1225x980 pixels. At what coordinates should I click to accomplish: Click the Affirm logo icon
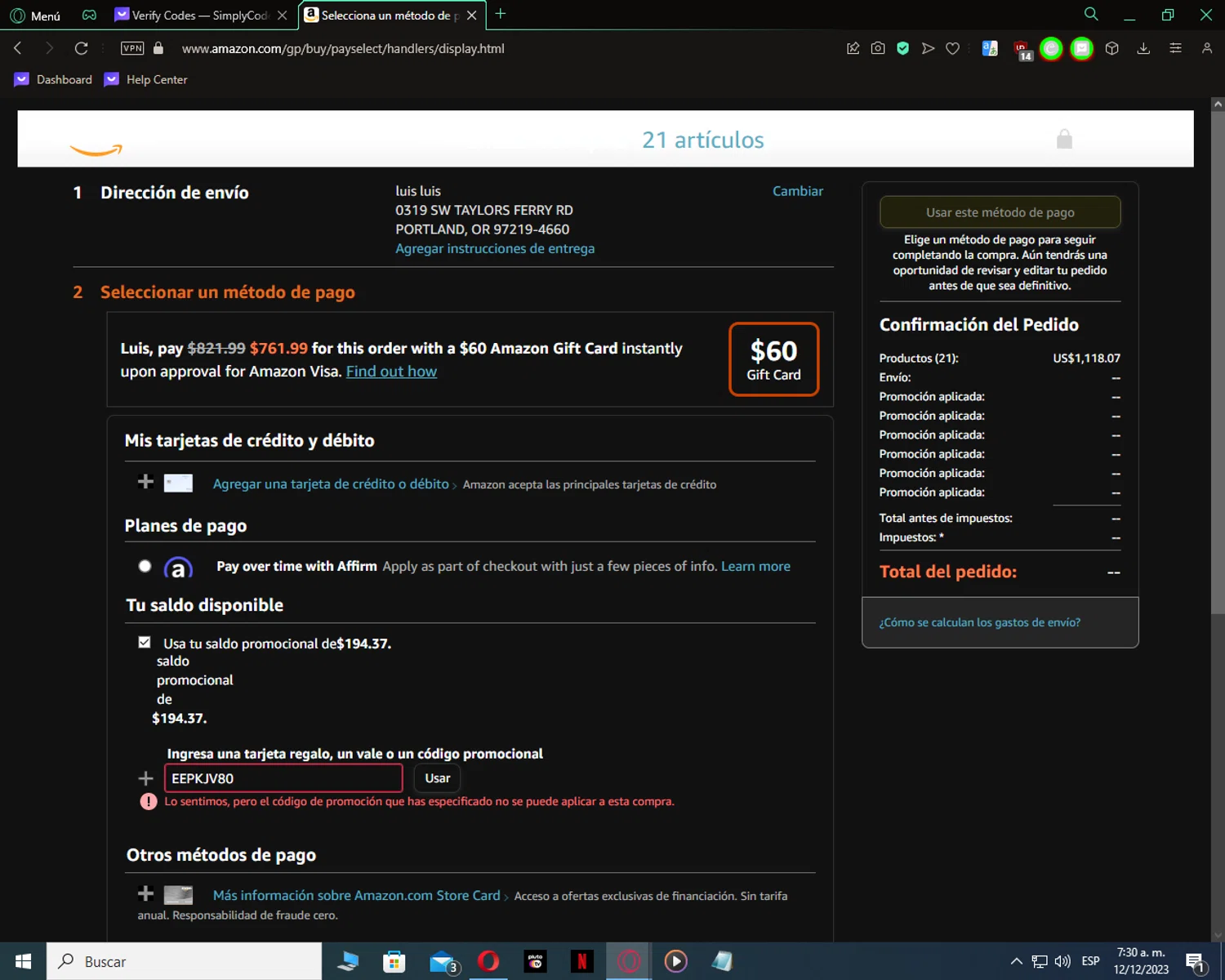pyautogui.click(x=178, y=567)
